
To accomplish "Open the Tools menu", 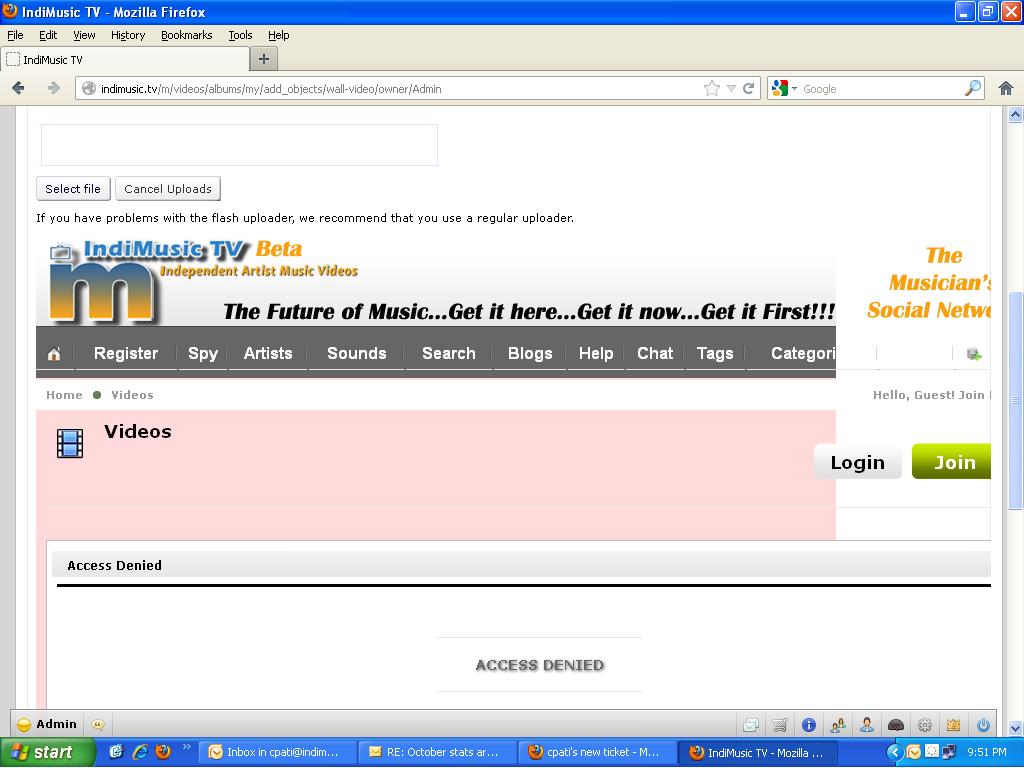I will pyautogui.click(x=240, y=35).
